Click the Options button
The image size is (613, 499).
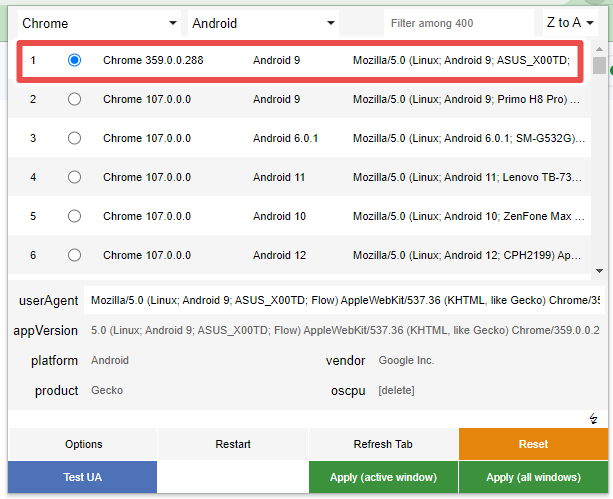point(83,444)
